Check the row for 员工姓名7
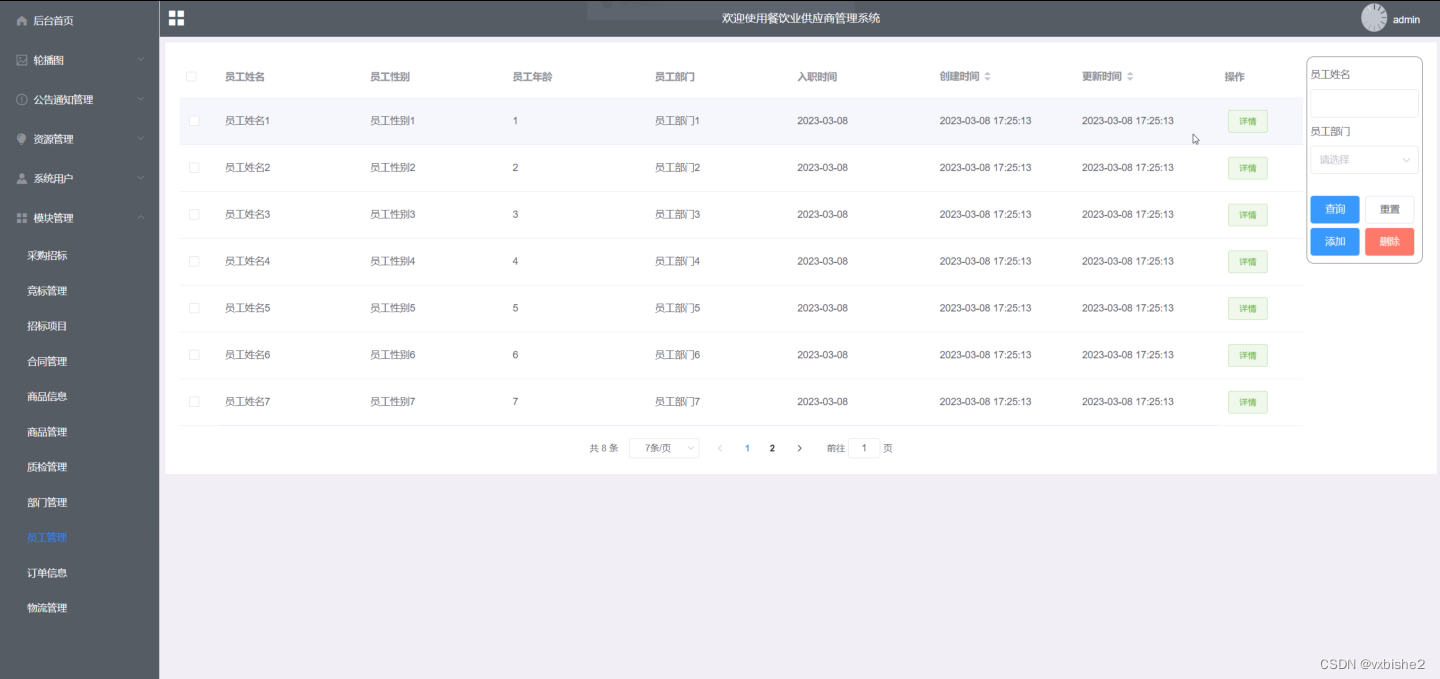Viewport: 1440px width, 679px height. coord(194,402)
